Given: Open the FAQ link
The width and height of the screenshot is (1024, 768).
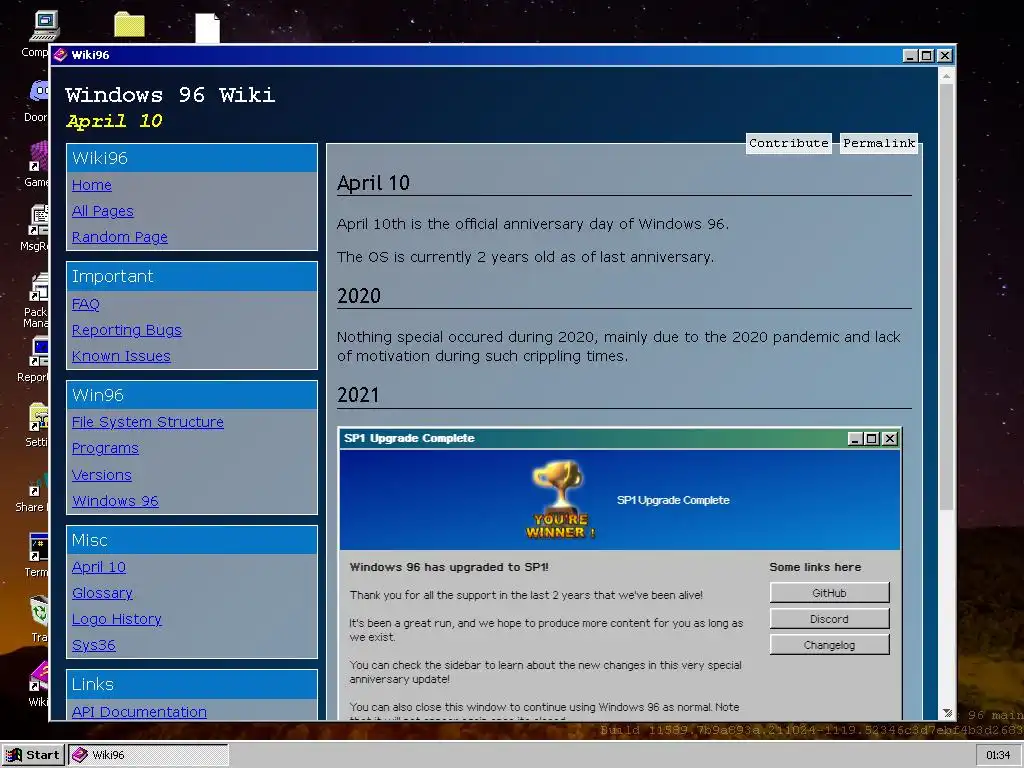Looking at the screenshot, I should pyautogui.click(x=86, y=304).
